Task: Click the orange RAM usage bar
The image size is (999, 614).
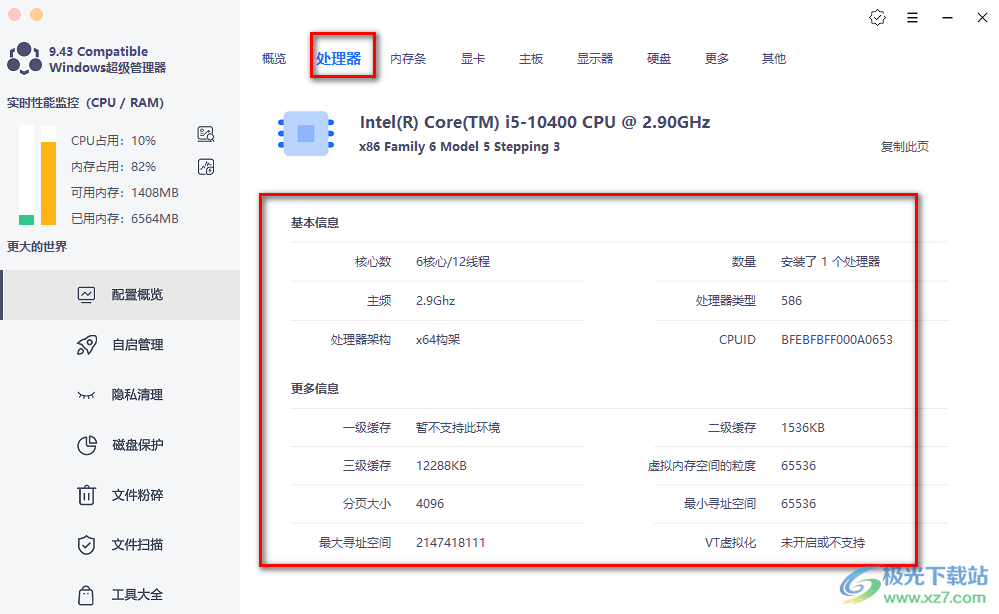Action: 48,183
